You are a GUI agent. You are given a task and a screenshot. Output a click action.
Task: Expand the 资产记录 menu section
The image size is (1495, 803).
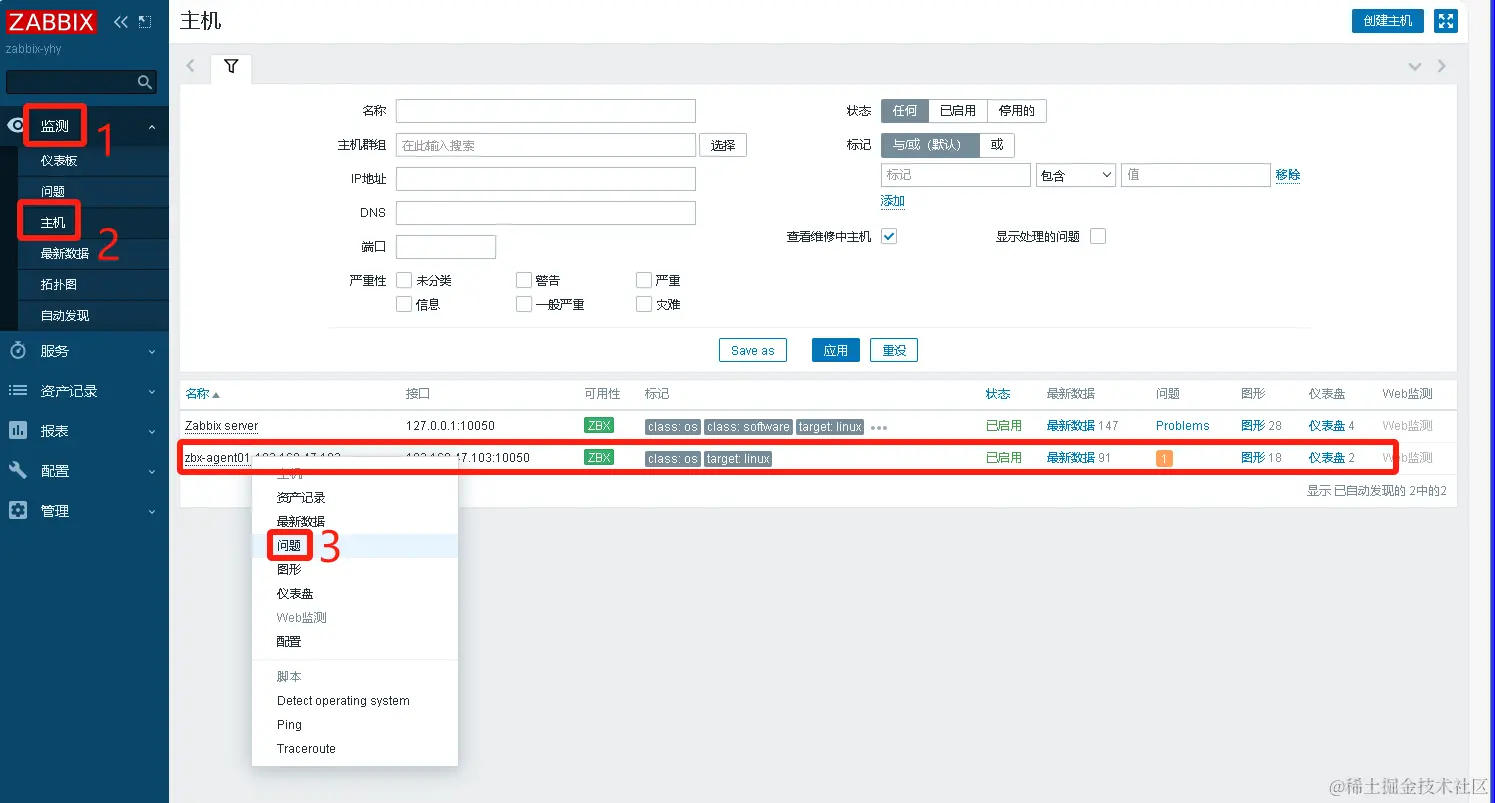tap(152, 391)
